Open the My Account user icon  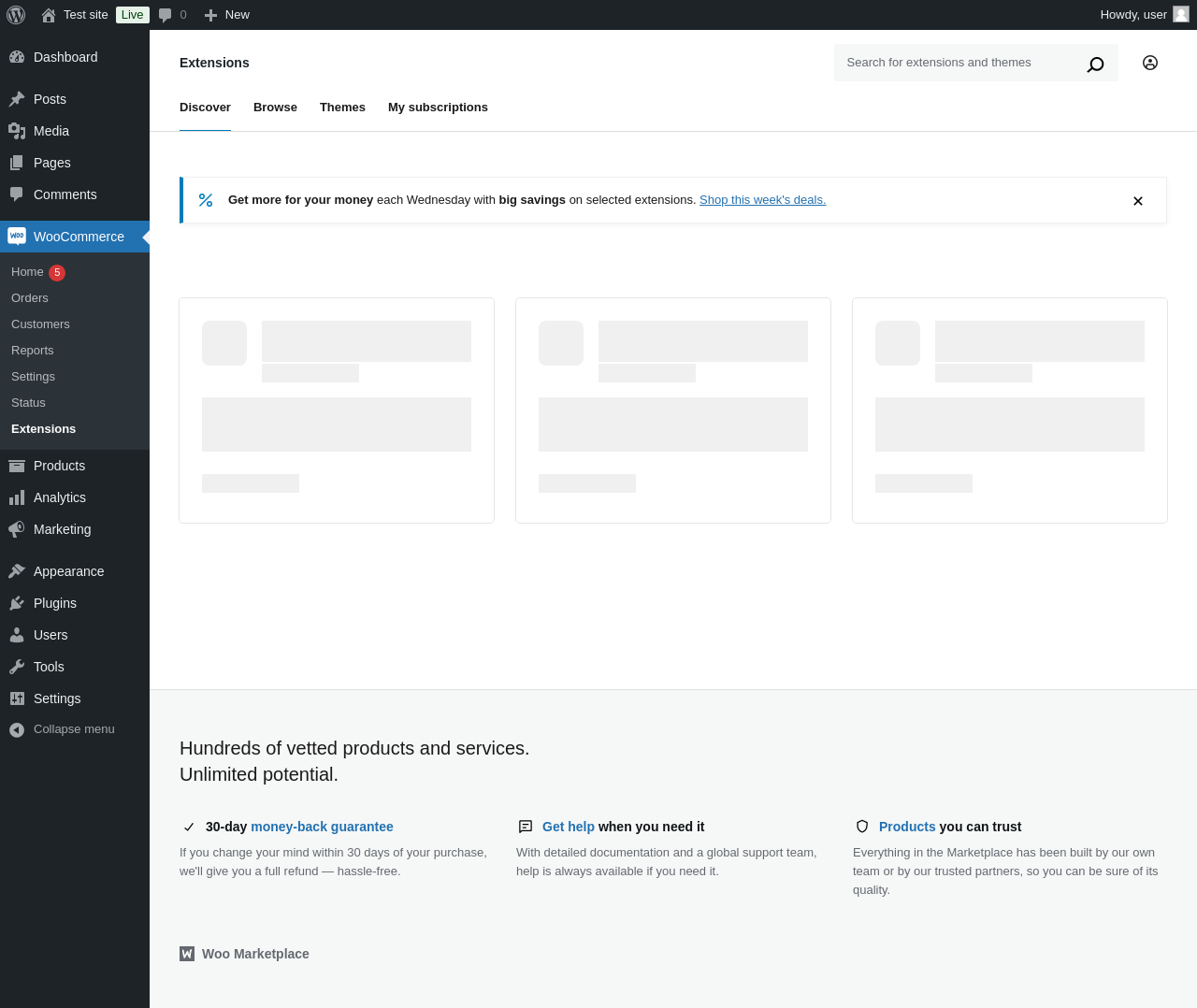click(1150, 63)
